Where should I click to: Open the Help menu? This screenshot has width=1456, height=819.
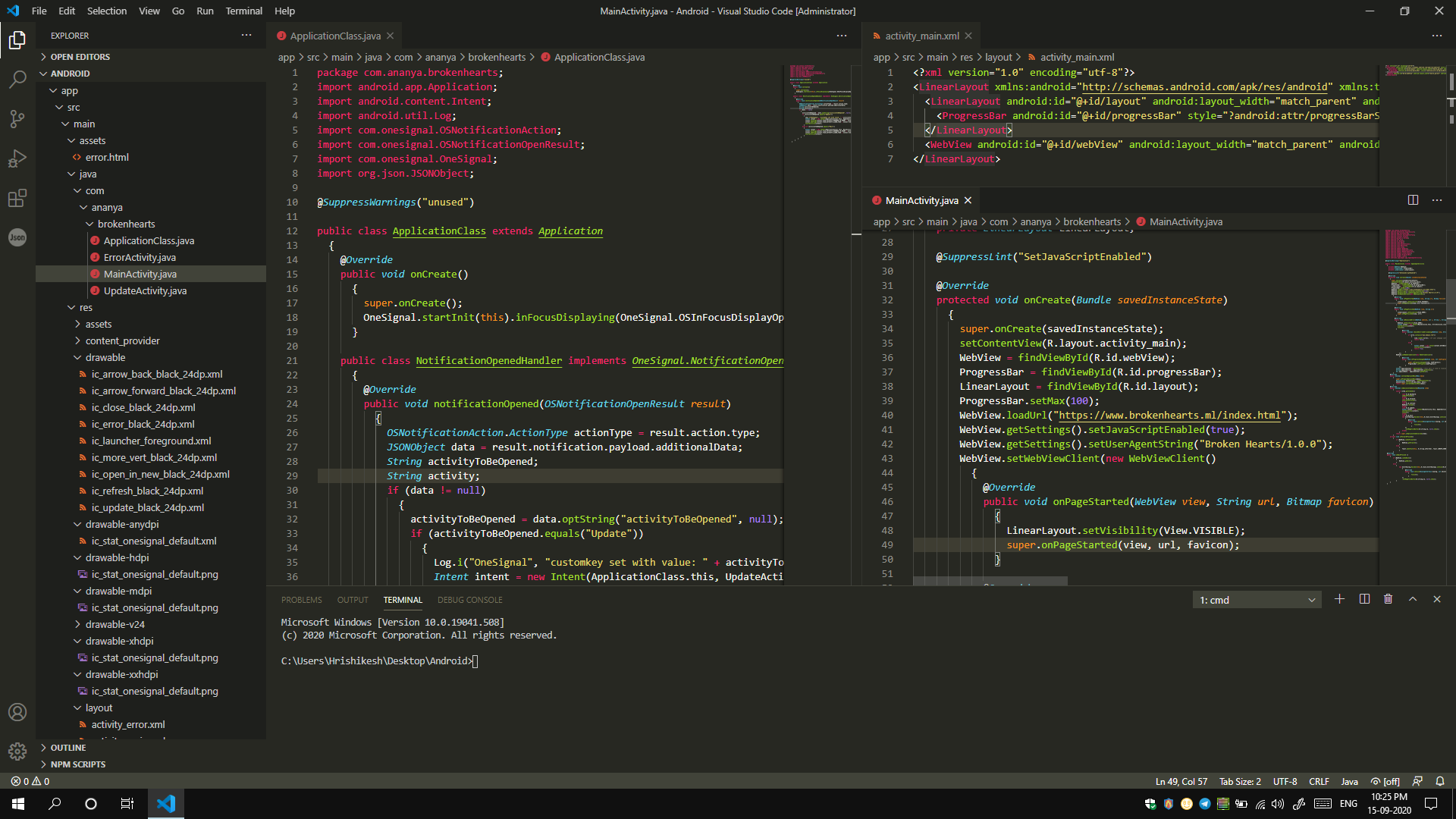[284, 11]
